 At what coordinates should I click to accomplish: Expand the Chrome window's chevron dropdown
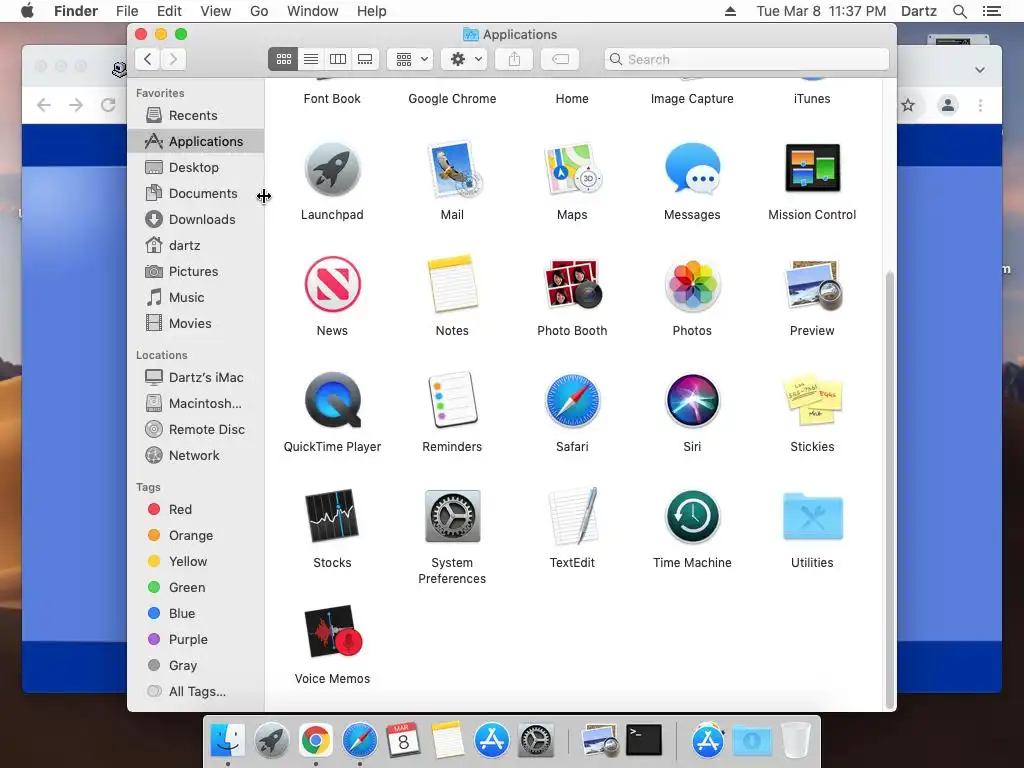980,69
